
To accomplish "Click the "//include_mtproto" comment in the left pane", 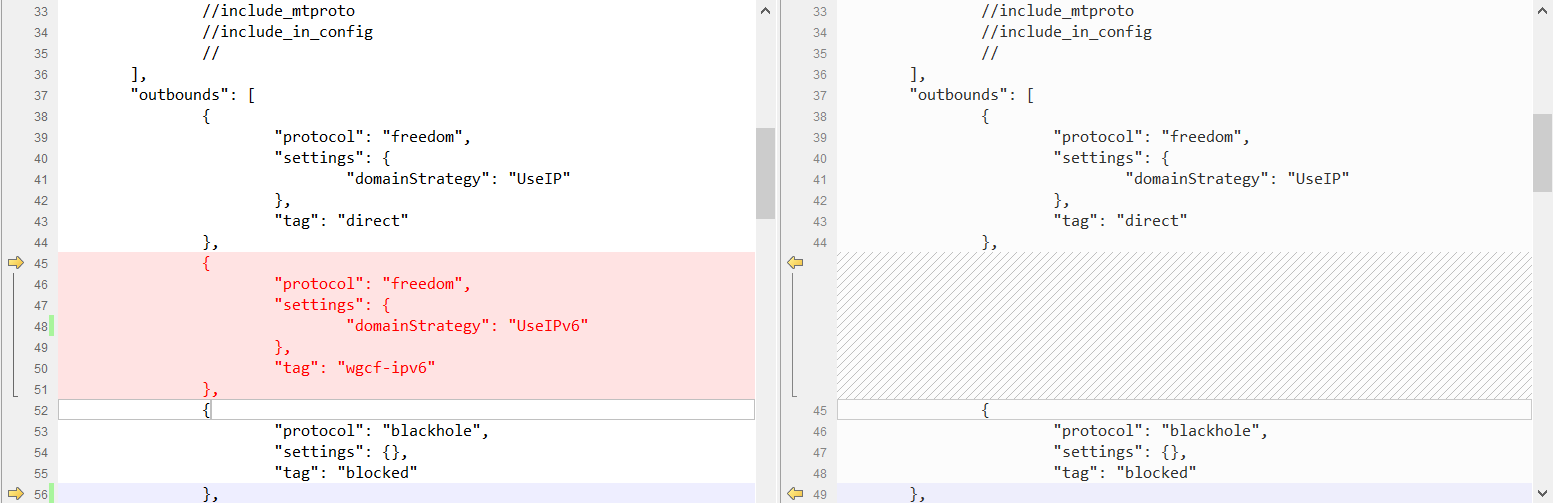I will pos(278,11).
